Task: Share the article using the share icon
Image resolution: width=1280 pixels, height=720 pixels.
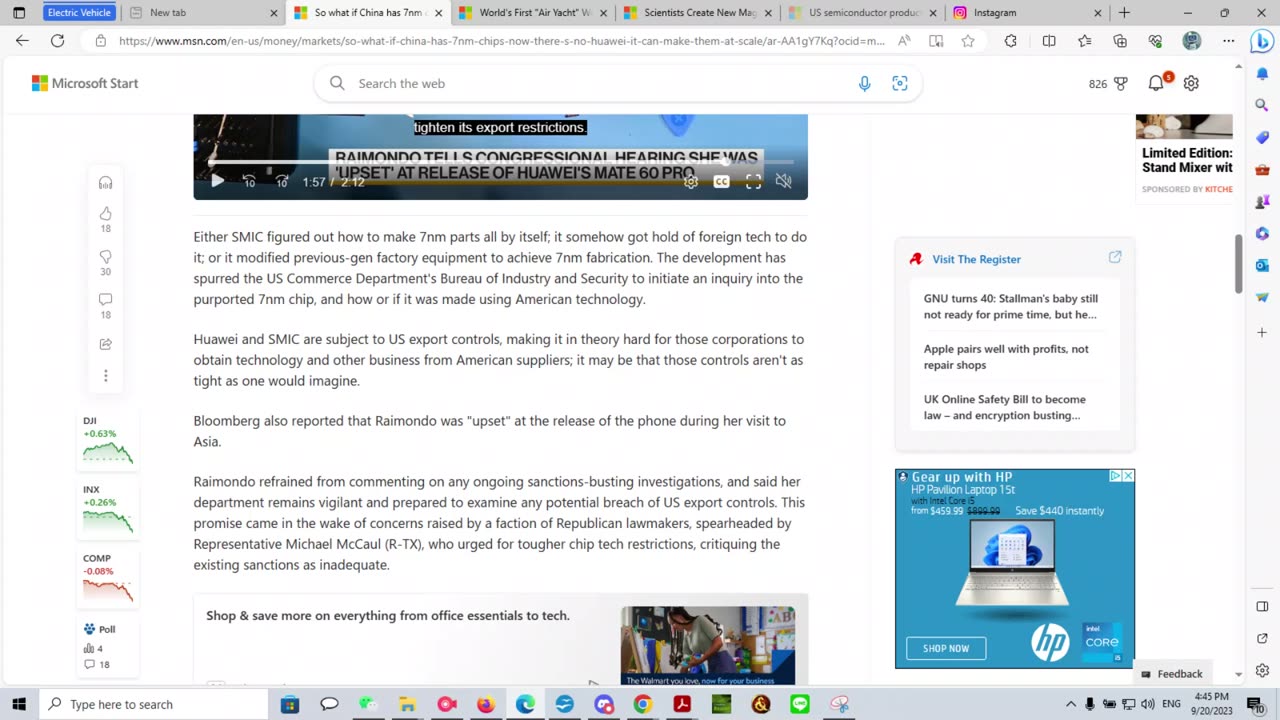Action: coord(105,344)
